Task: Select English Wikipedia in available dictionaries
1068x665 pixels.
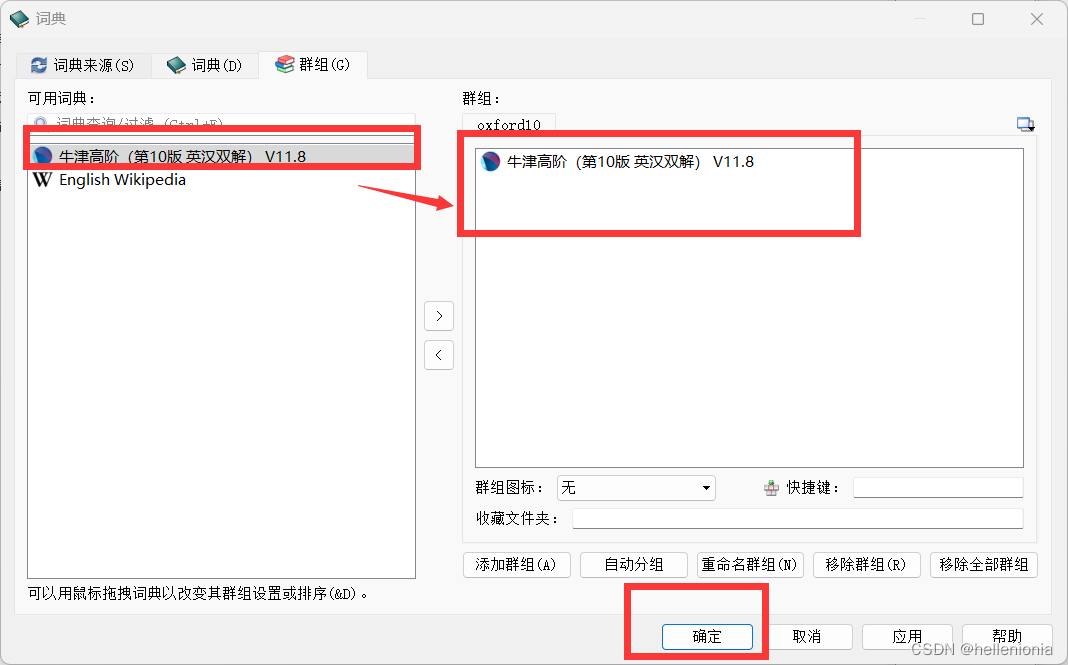Action: (x=221, y=180)
